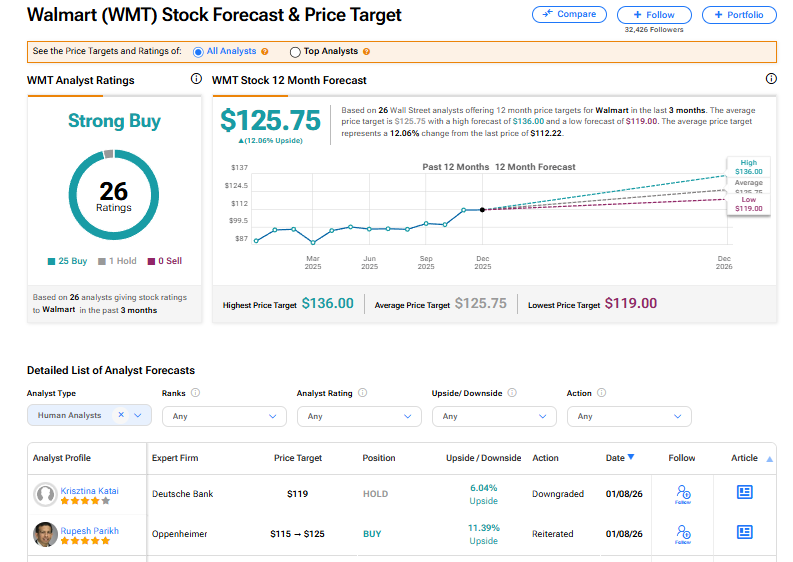
Task: Expand the Action filter dropdown
Action: (x=628, y=416)
